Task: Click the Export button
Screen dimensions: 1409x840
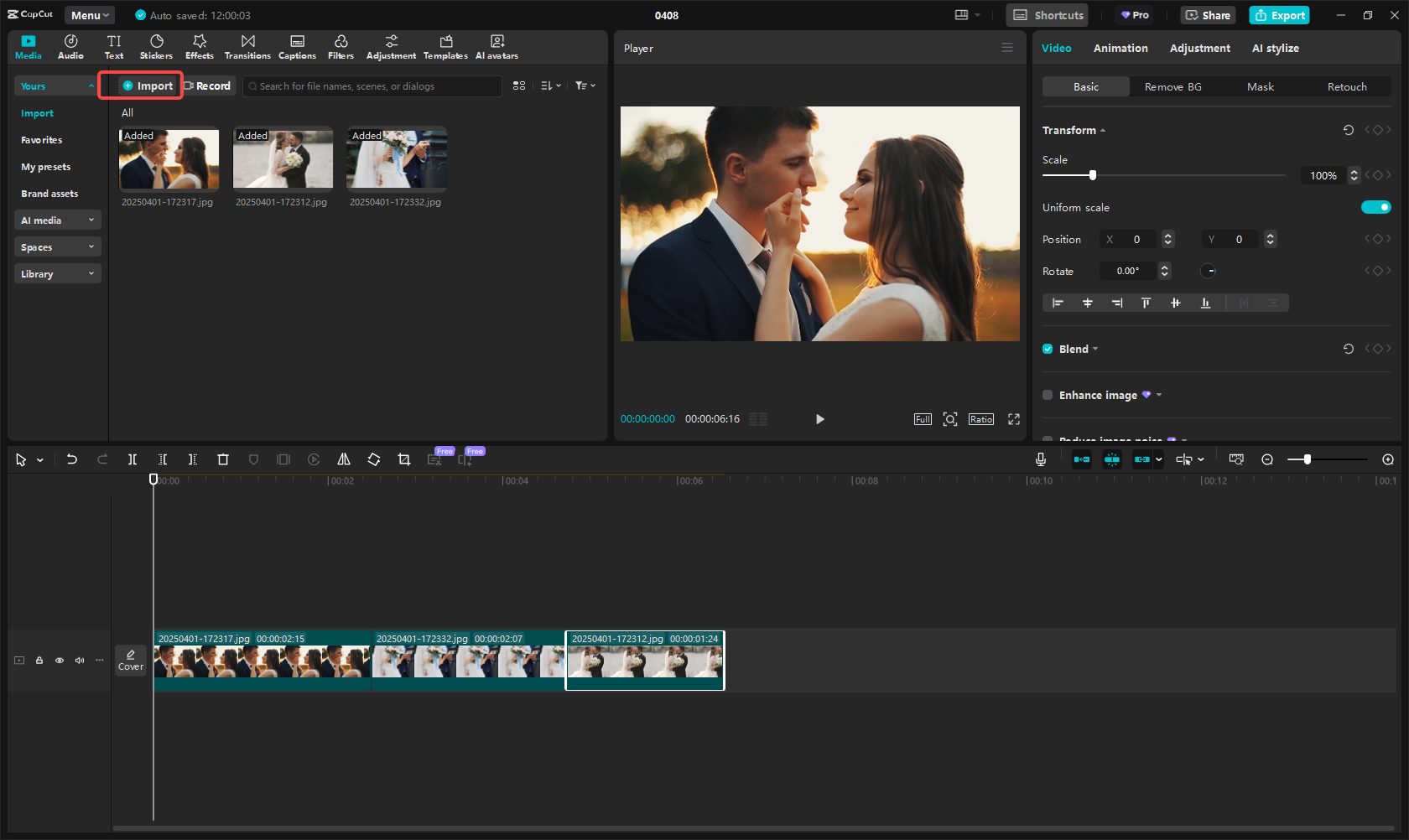Action: click(1279, 14)
